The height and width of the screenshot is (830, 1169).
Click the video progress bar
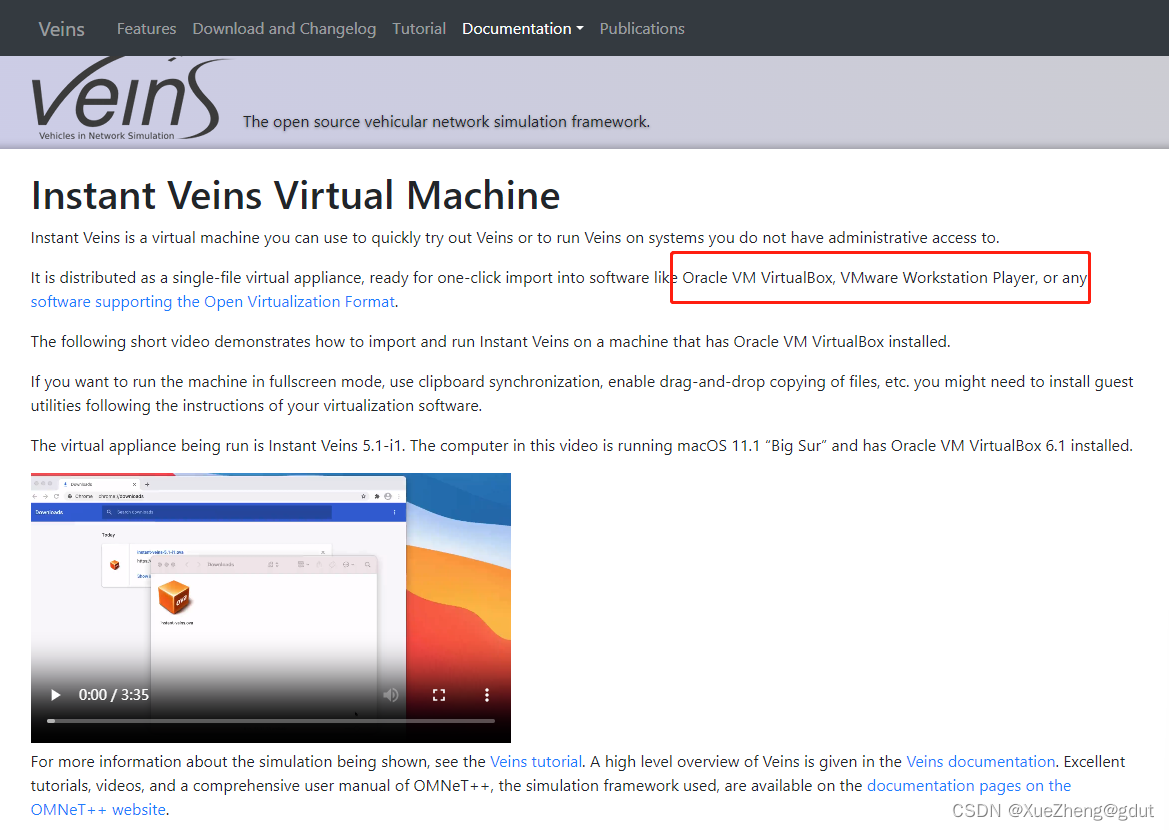pyautogui.click(x=271, y=721)
